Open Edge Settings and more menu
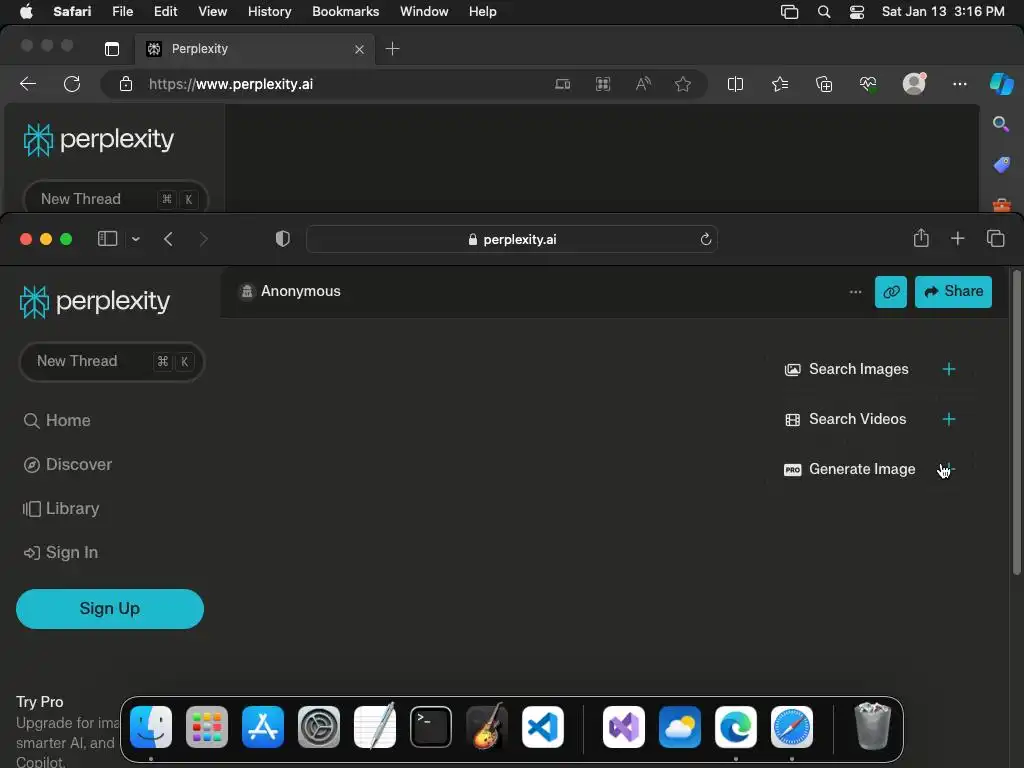Screen dimensions: 1024x768 click(x=959, y=84)
